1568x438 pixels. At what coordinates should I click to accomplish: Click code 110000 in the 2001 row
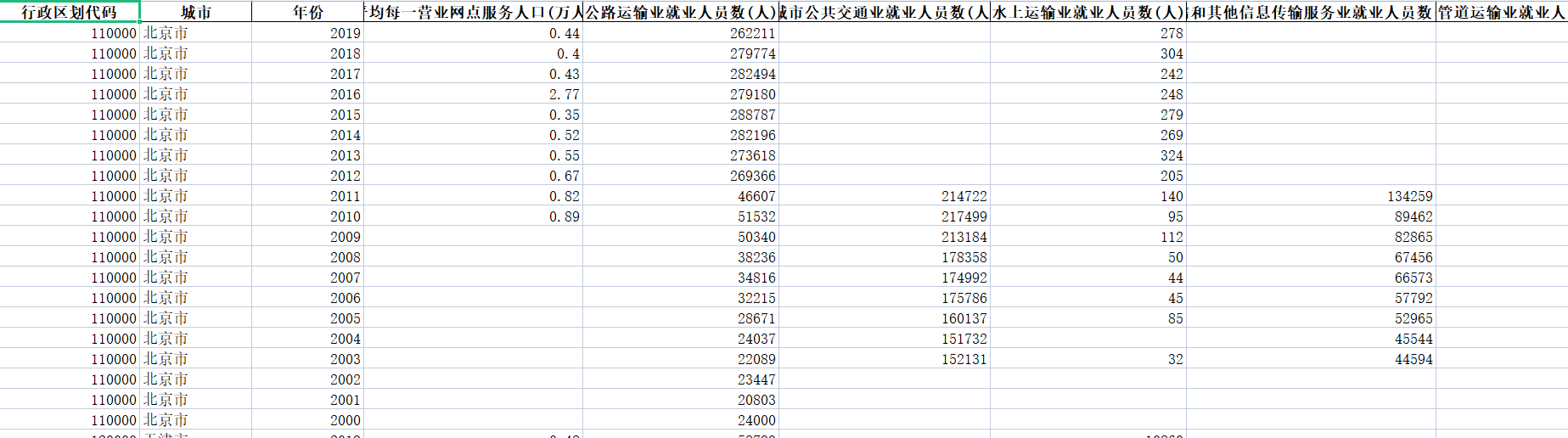[70, 400]
